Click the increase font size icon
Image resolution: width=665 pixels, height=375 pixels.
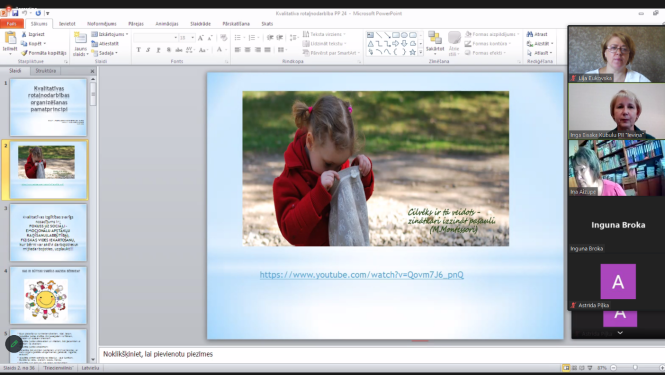tap(201, 38)
